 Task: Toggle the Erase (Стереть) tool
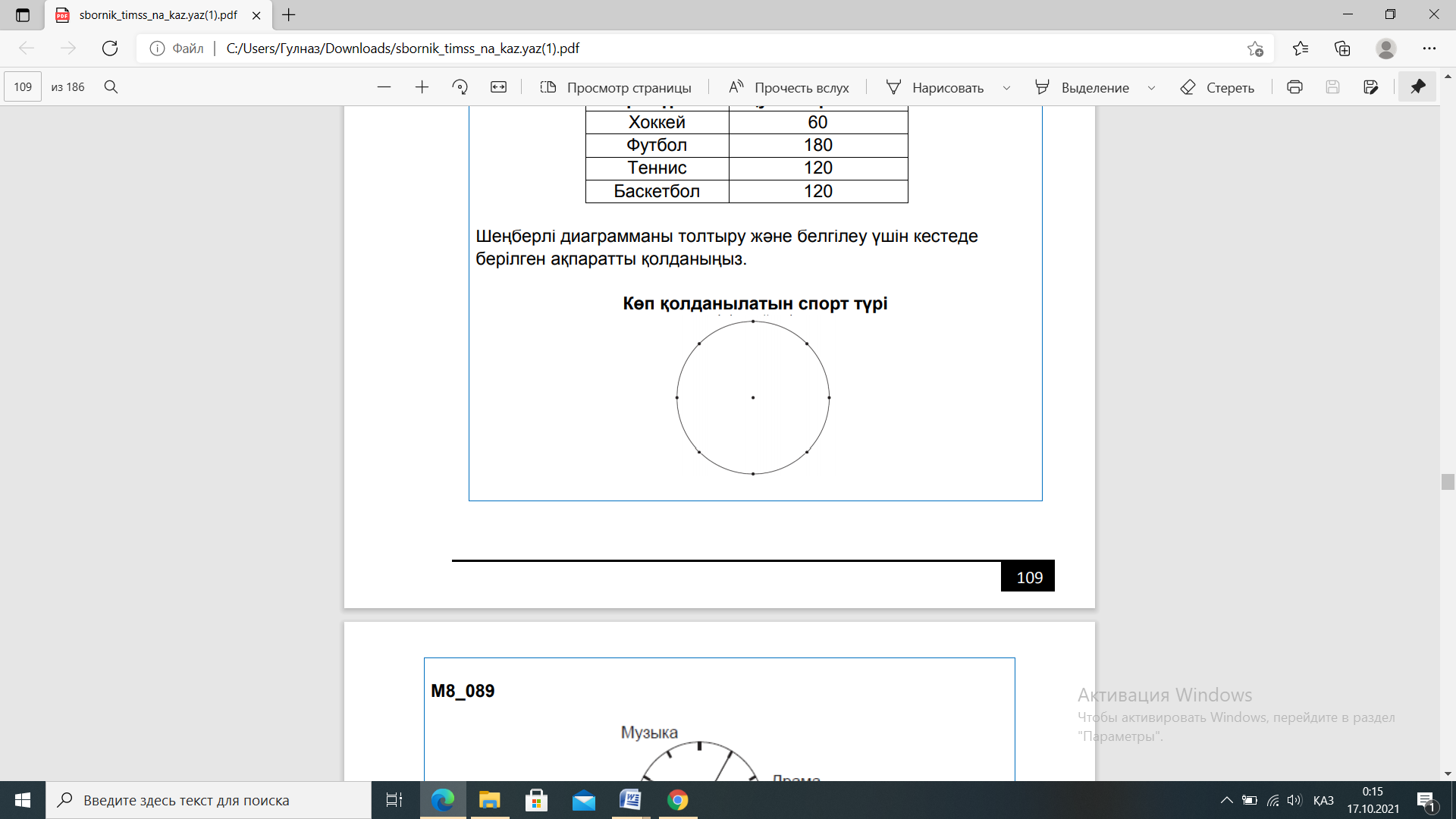point(1217,87)
